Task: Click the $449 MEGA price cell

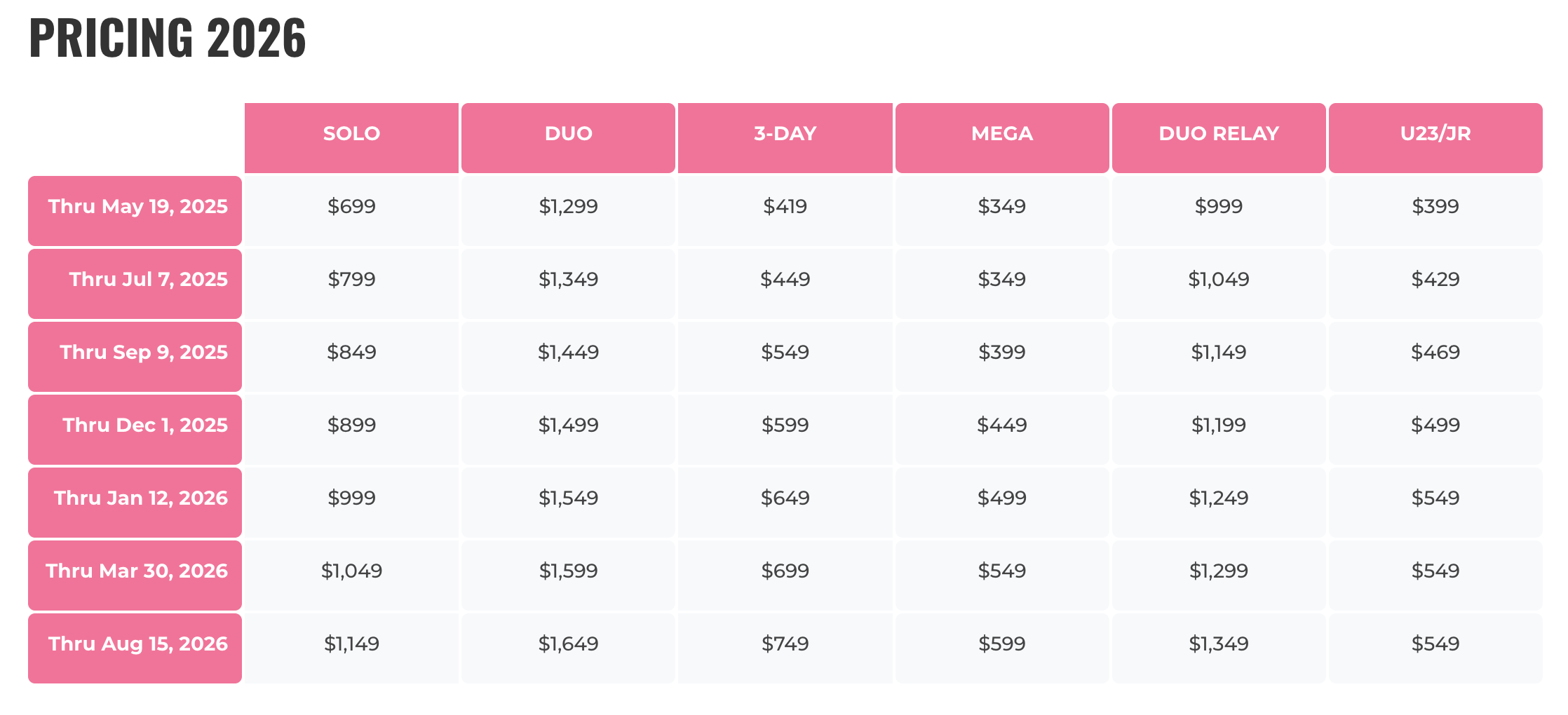Action: (1001, 425)
